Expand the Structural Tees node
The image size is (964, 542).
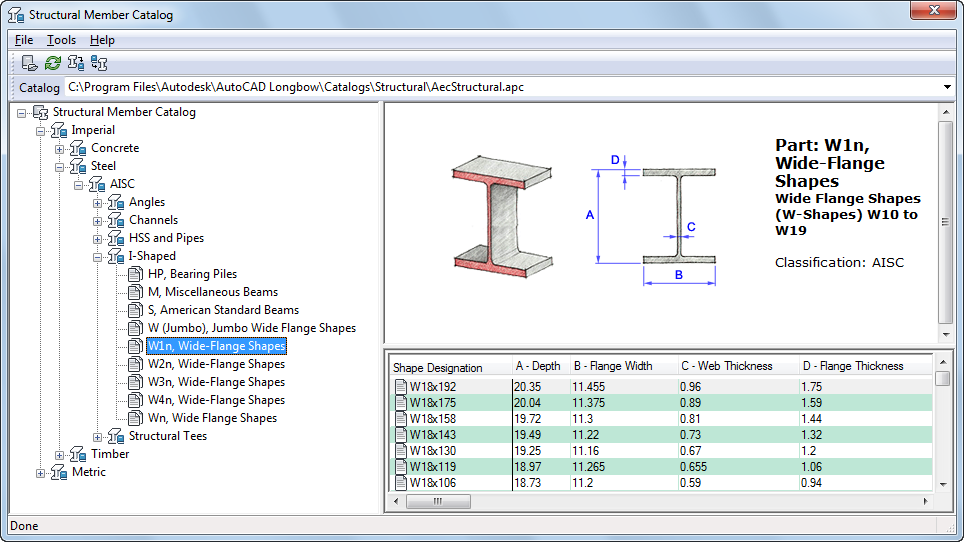click(x=98, y=437)
